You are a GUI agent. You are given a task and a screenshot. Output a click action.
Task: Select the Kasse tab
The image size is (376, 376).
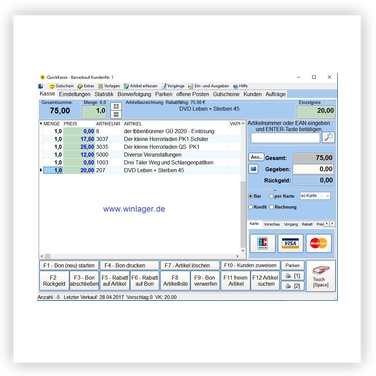tap(47, 94)
